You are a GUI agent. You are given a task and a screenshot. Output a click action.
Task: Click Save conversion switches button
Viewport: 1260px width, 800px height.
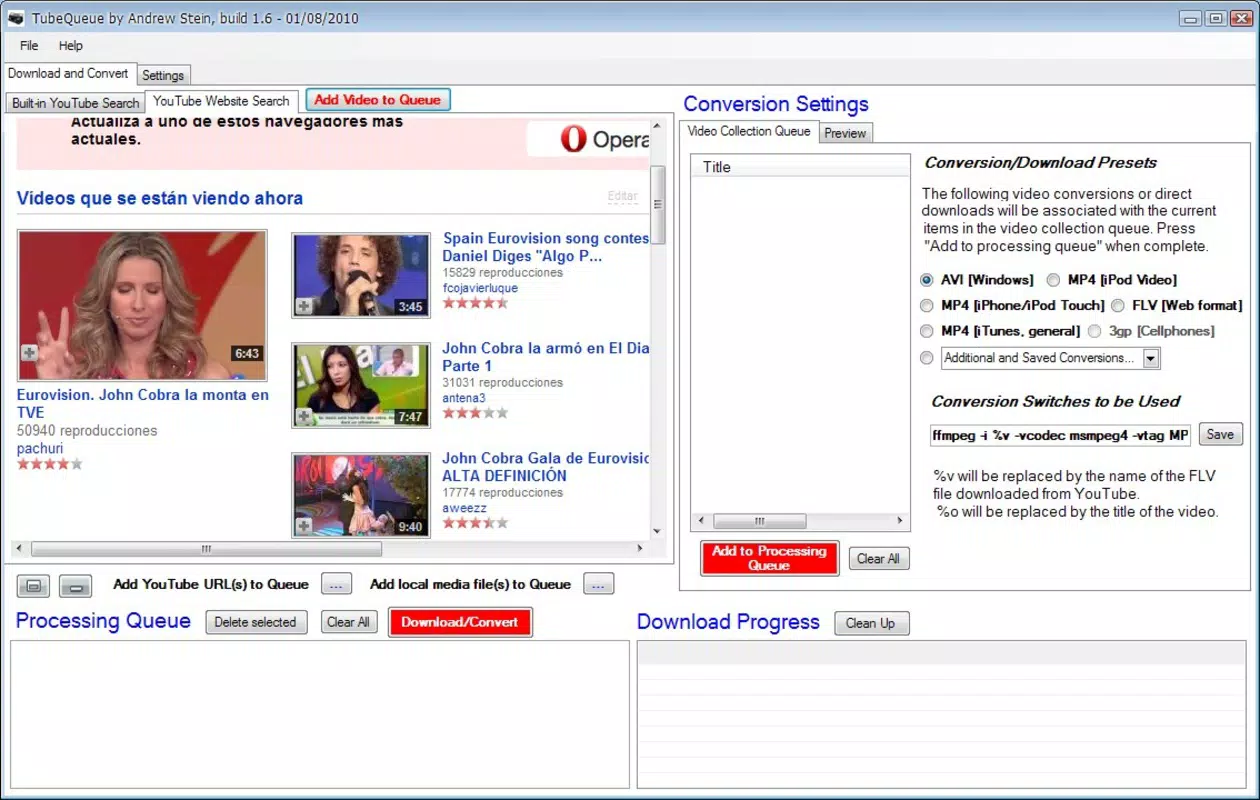[1220, 434]
